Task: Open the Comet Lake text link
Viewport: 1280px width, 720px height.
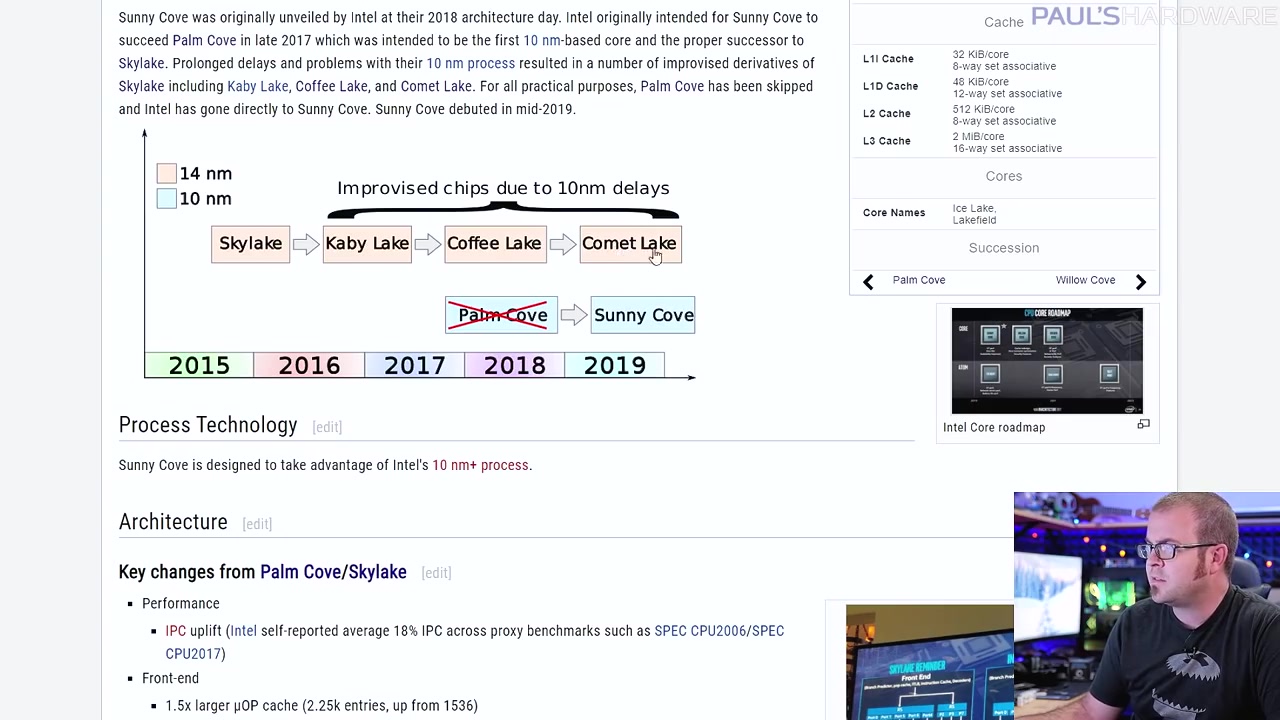Action: point(436,86)
